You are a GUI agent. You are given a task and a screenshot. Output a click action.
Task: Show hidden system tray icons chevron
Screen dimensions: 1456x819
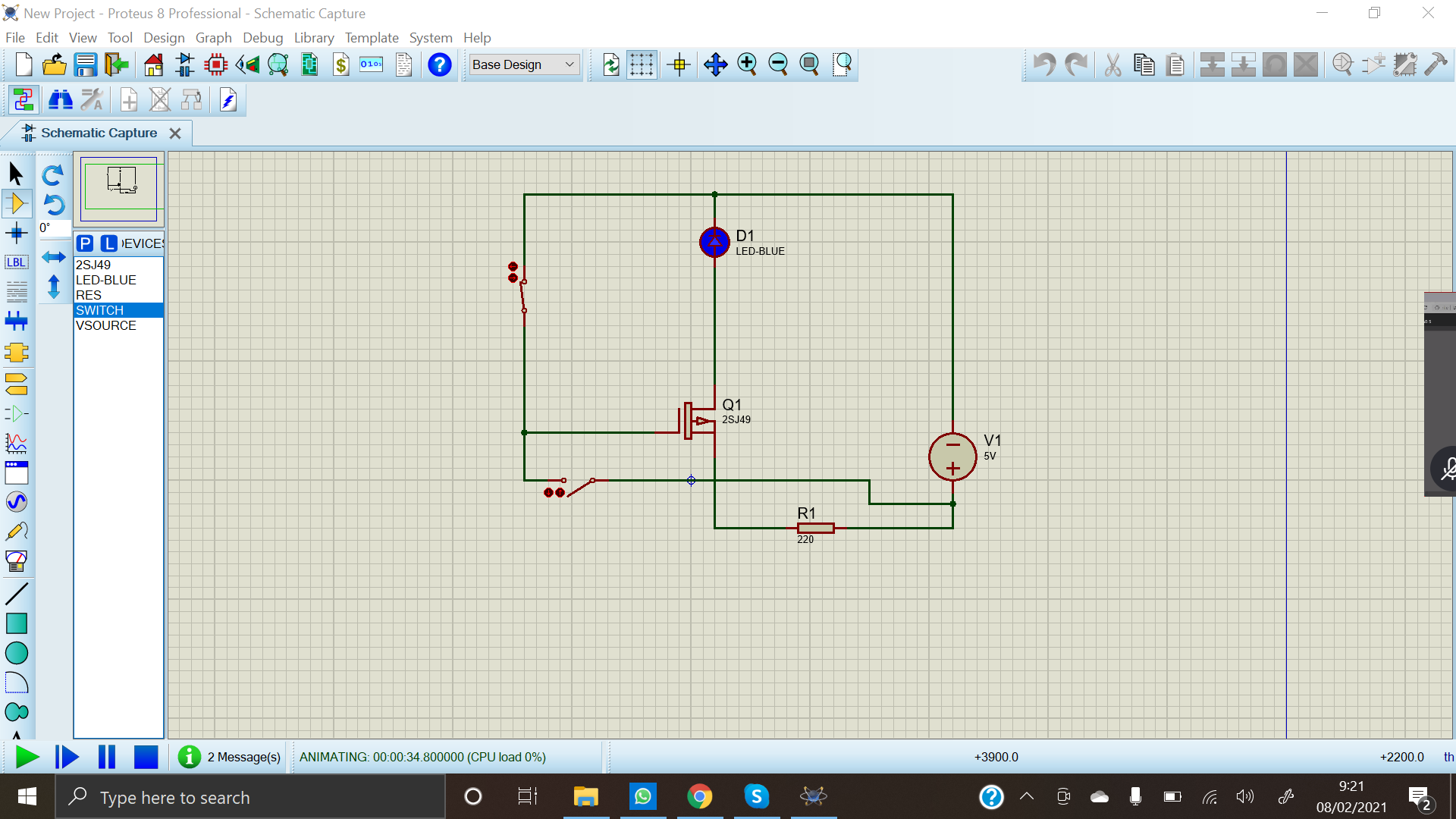pos(1027,796)
